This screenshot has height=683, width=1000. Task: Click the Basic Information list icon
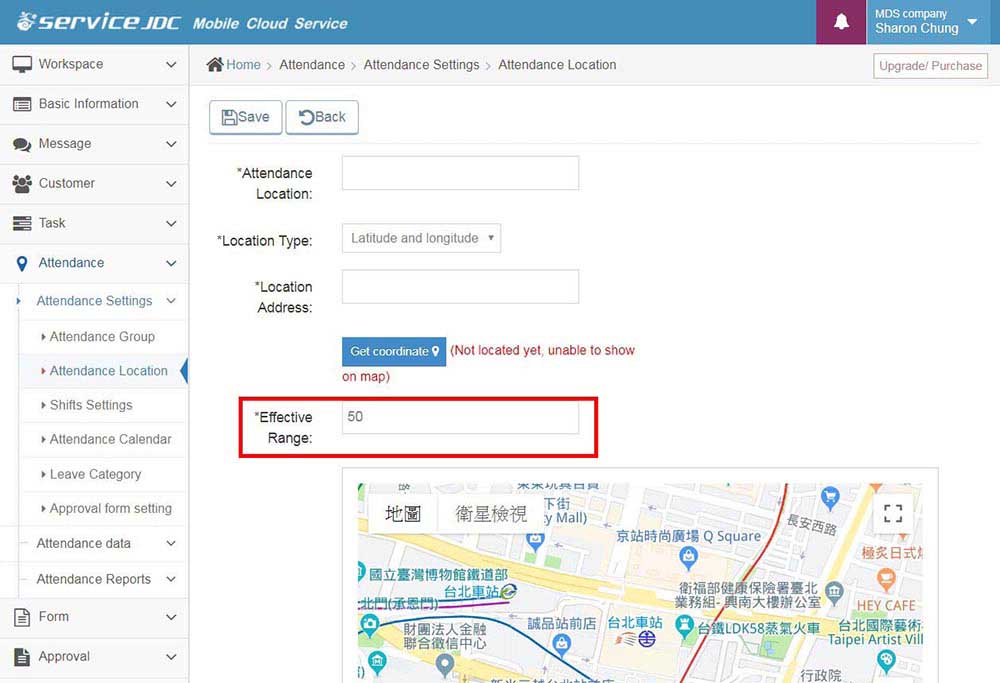click(x=22, y=104)
